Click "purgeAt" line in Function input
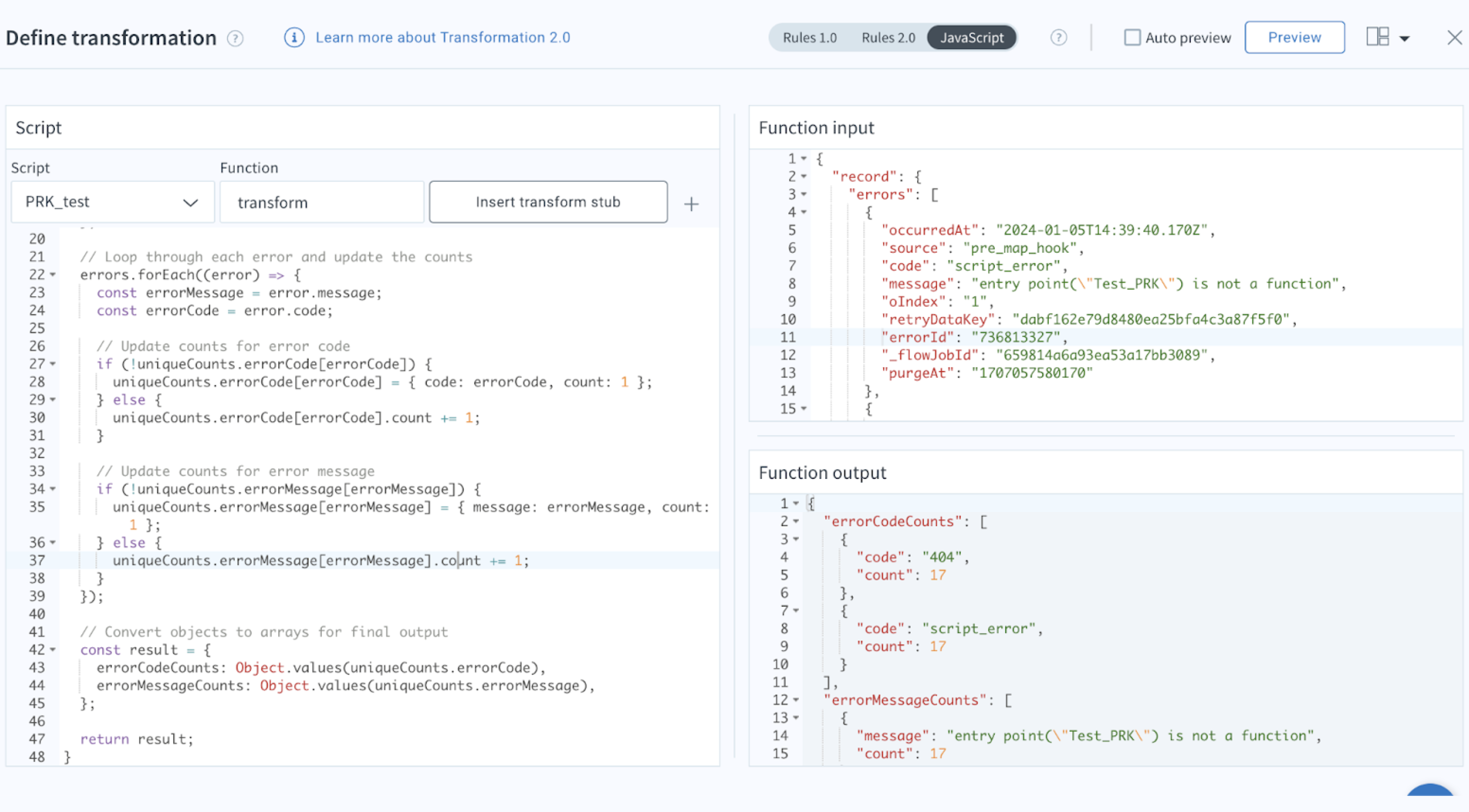Image resolution: width=1469 pixels, height=812 pixels. point(987,373)
